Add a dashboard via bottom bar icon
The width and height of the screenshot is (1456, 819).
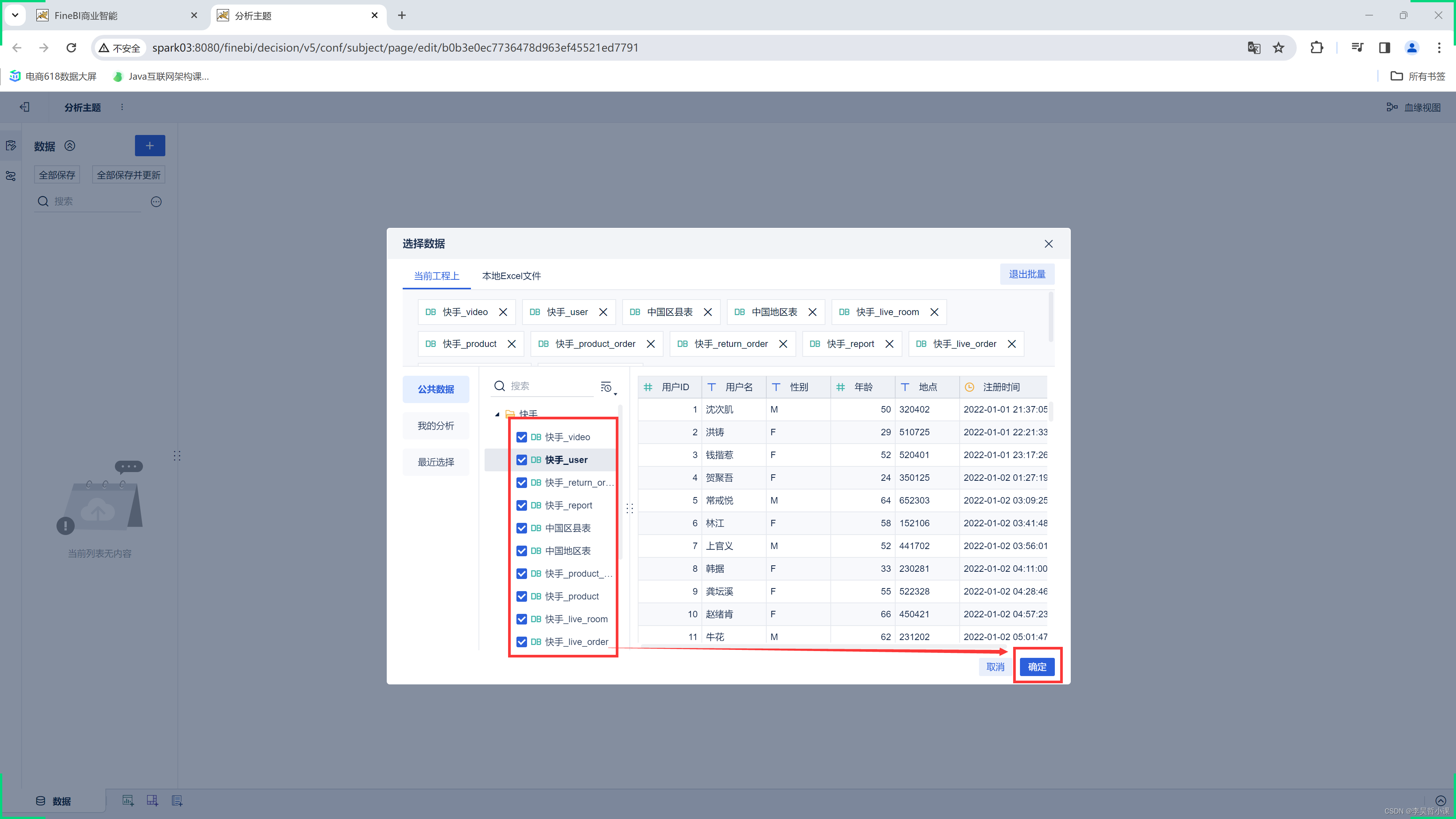pyautogui.click(x=152, y=800)
